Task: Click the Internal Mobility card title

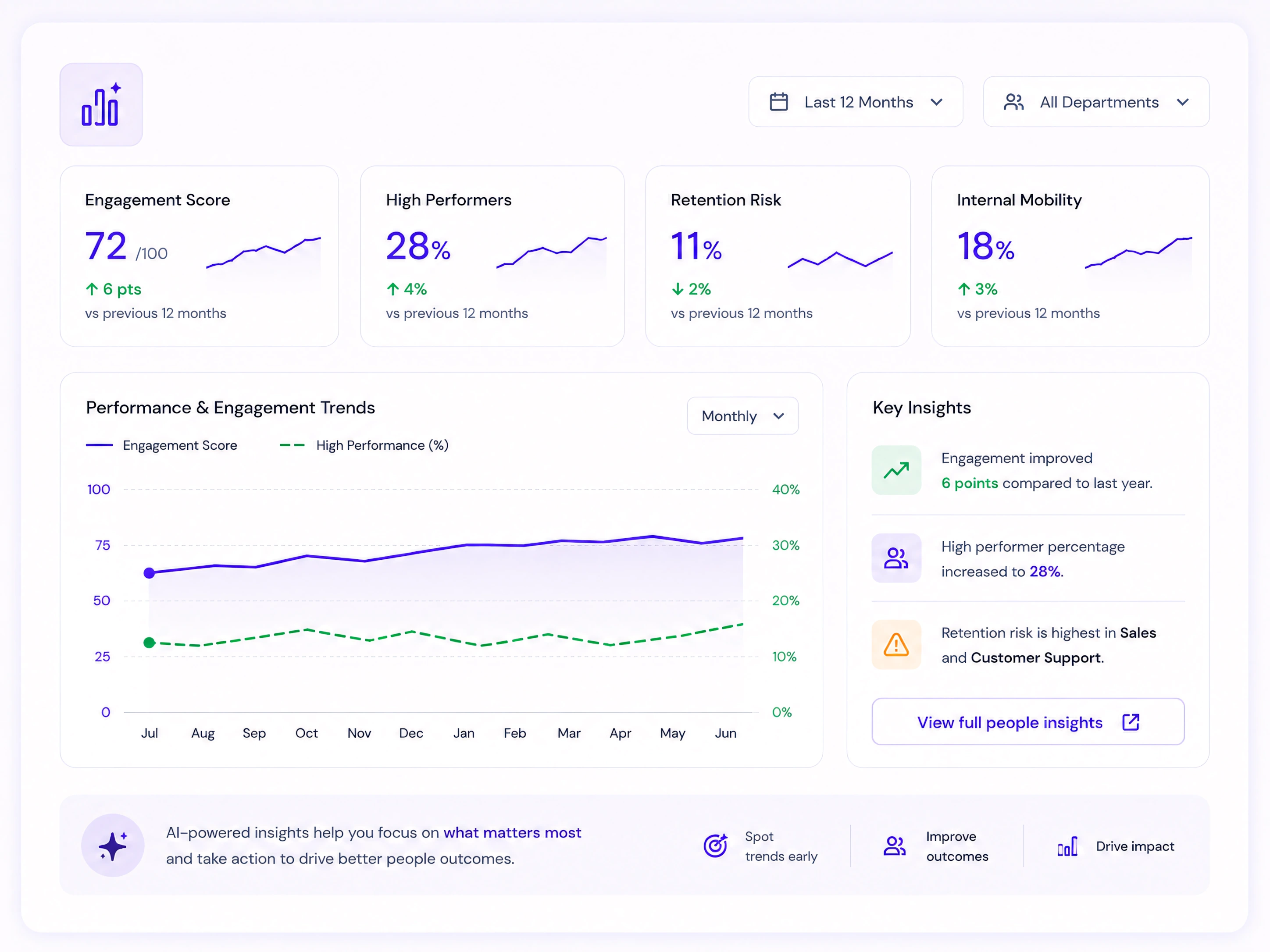Action: coord(1019,200)
